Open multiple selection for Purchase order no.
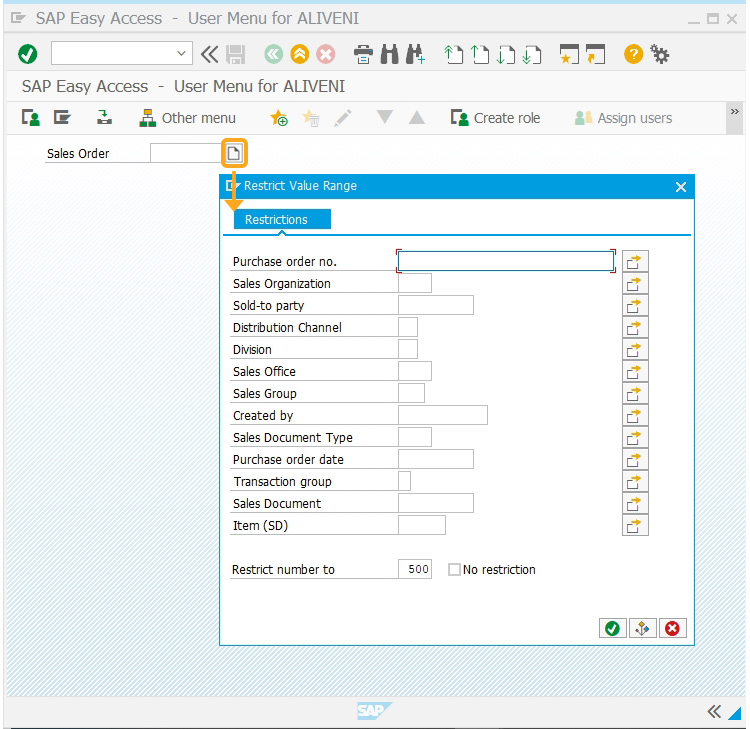 635,262
